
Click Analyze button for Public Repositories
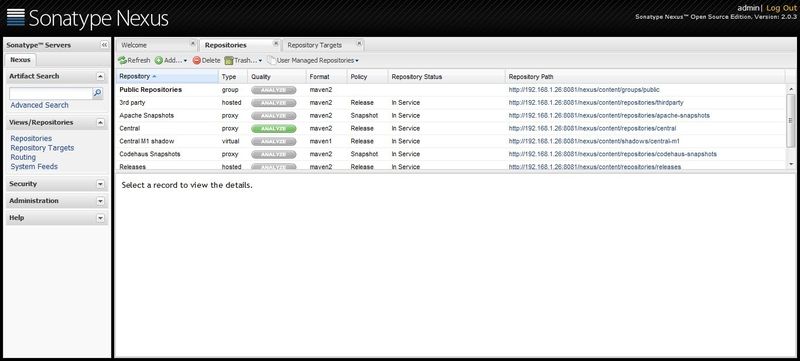pos(273,90)
